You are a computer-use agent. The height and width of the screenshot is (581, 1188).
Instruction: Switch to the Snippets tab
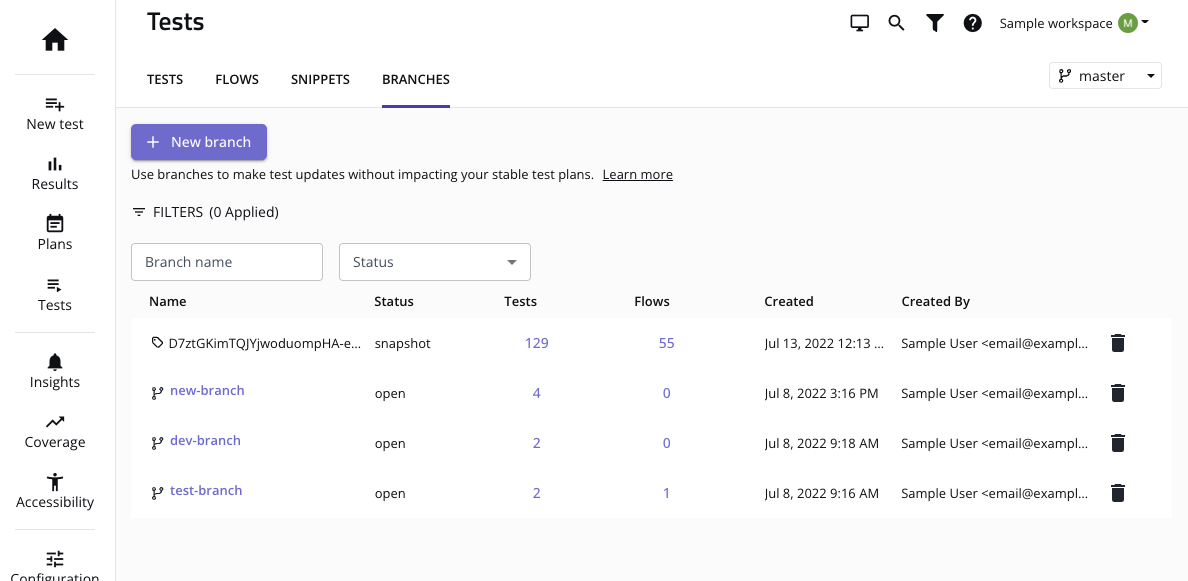pos(320,79)
